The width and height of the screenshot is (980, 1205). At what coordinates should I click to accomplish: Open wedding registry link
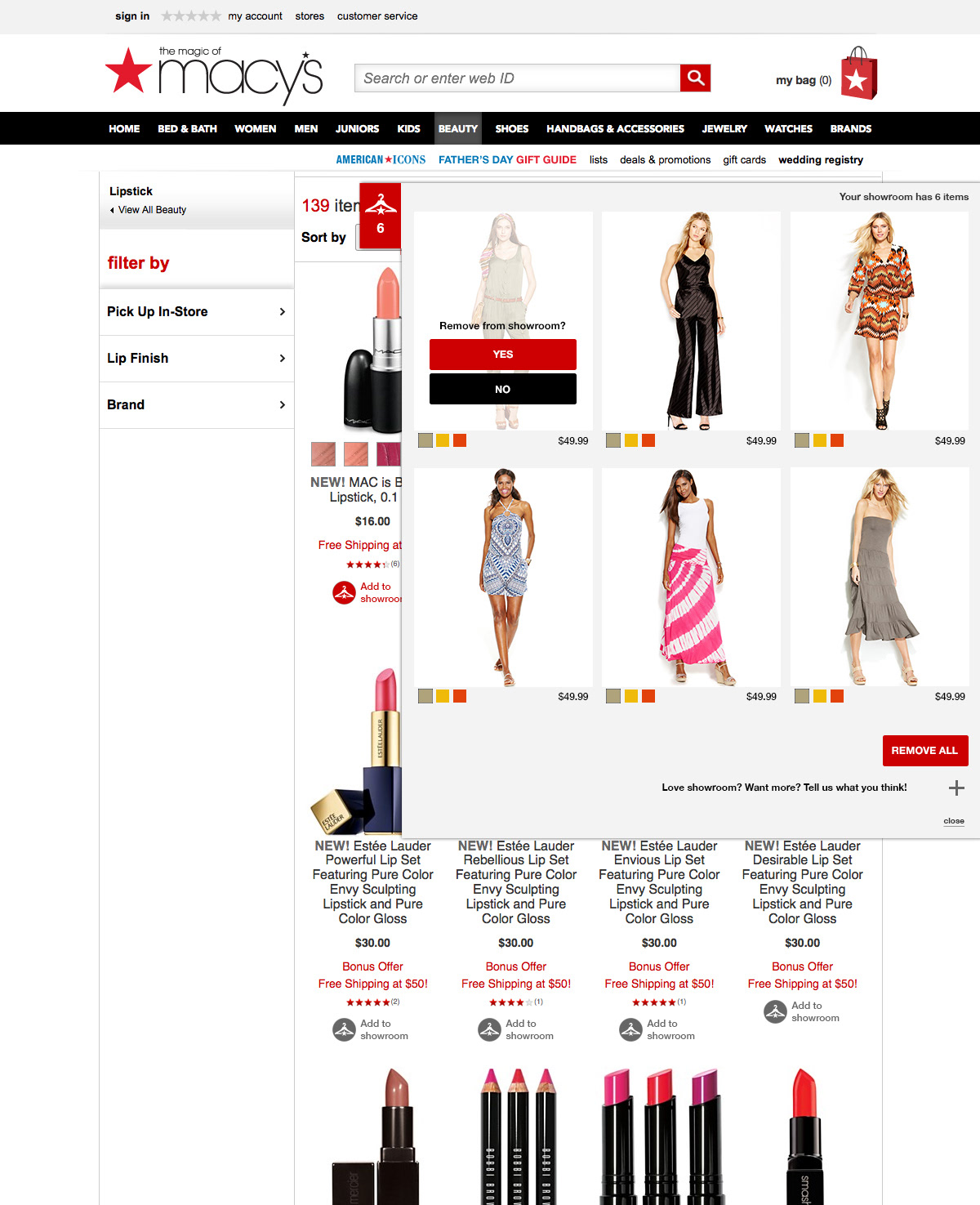(x=821, y=159)
